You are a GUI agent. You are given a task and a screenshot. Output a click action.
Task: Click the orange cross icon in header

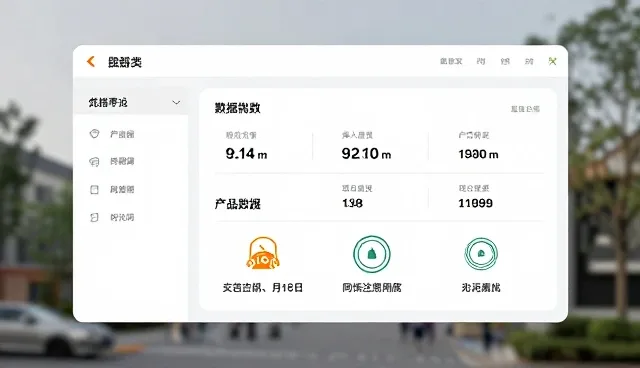click(552, 61)
